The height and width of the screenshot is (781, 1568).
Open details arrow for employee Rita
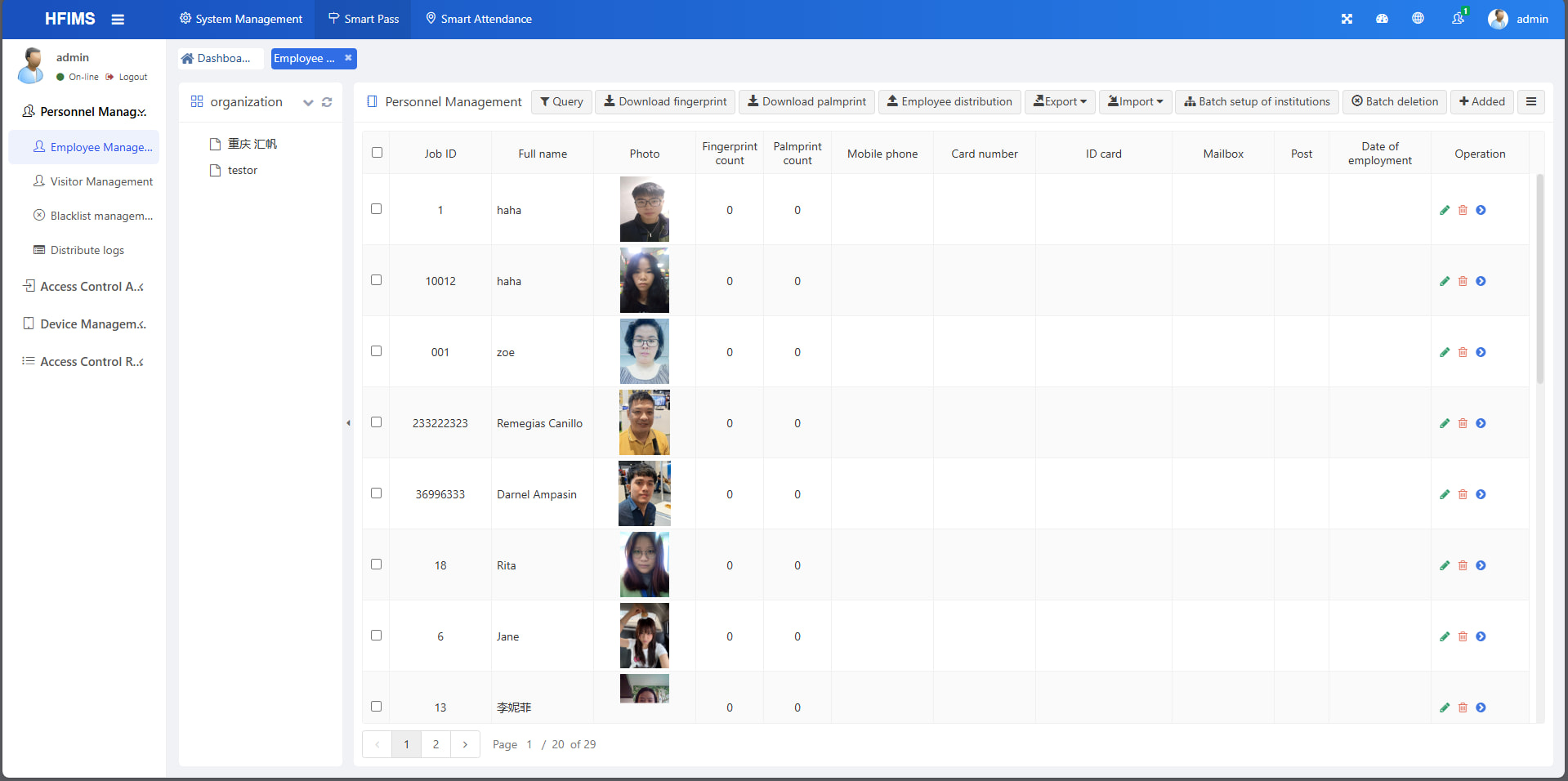1481,565
